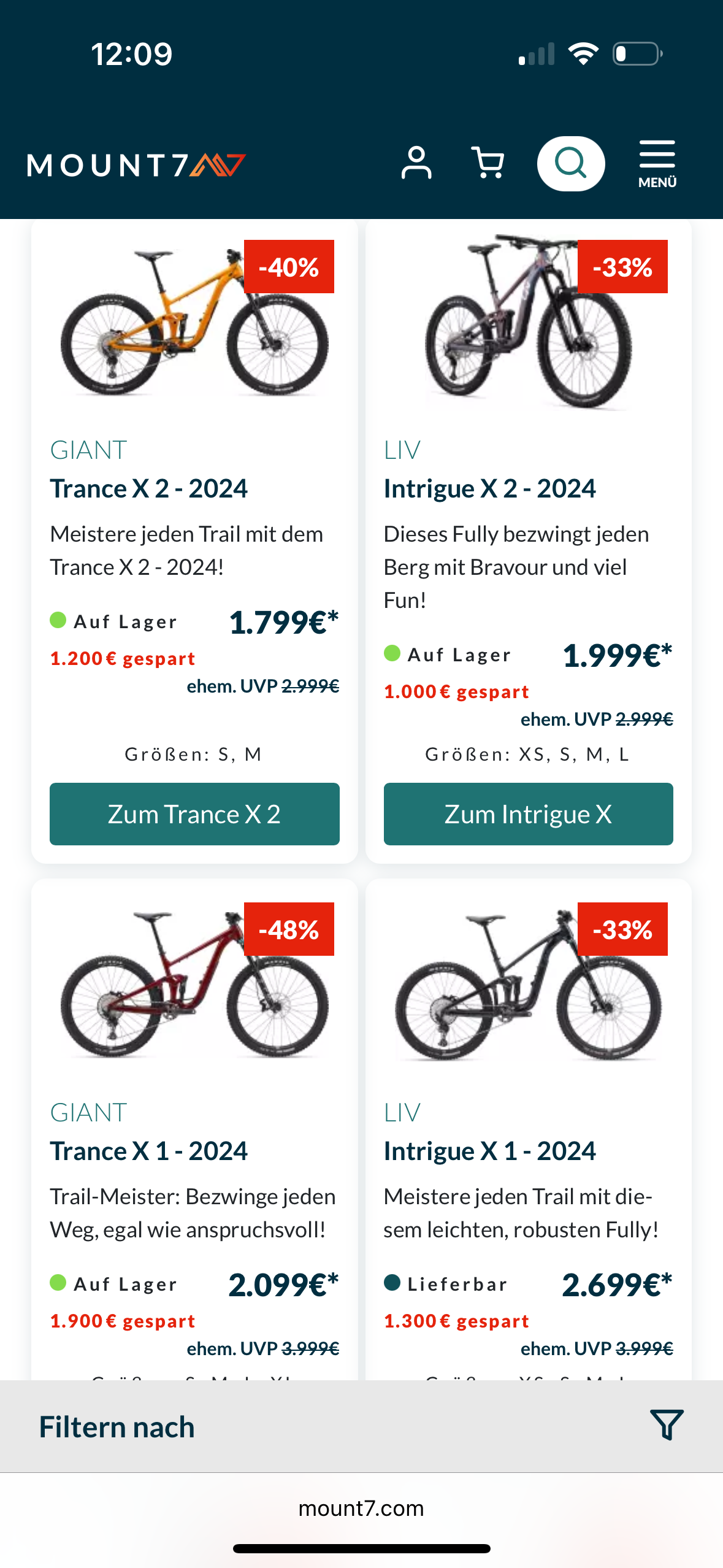Expand the Filtern nach bar
Image resolution: width=723 pixels, height=1568 pixels.
click(x=361, y=1426)
